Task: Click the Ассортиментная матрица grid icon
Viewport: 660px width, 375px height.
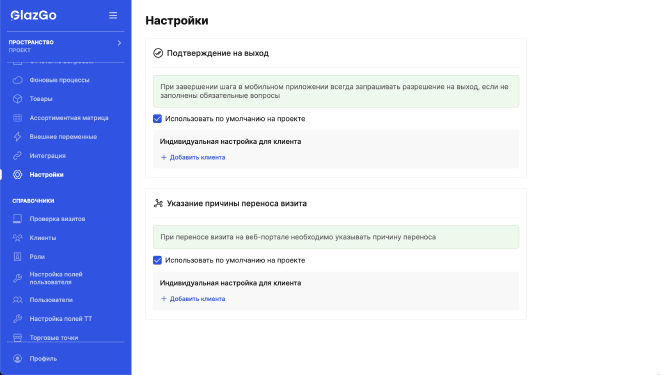Action: tap(17, 118)
